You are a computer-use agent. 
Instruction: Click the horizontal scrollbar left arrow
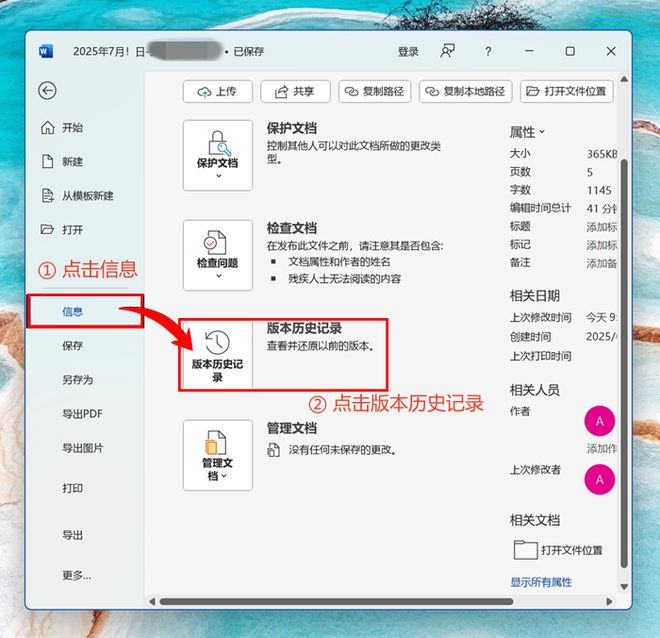pos(152,602)
